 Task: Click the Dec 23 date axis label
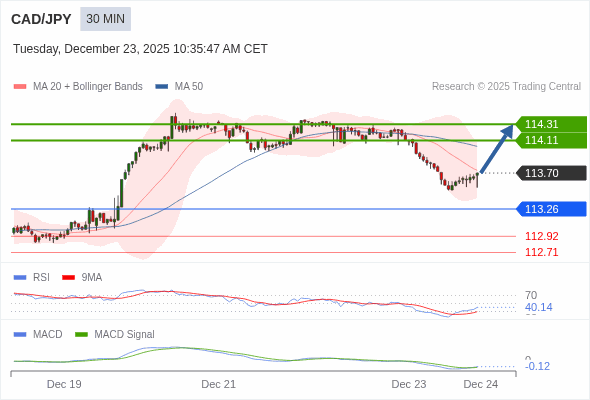[x=409, y=384]
